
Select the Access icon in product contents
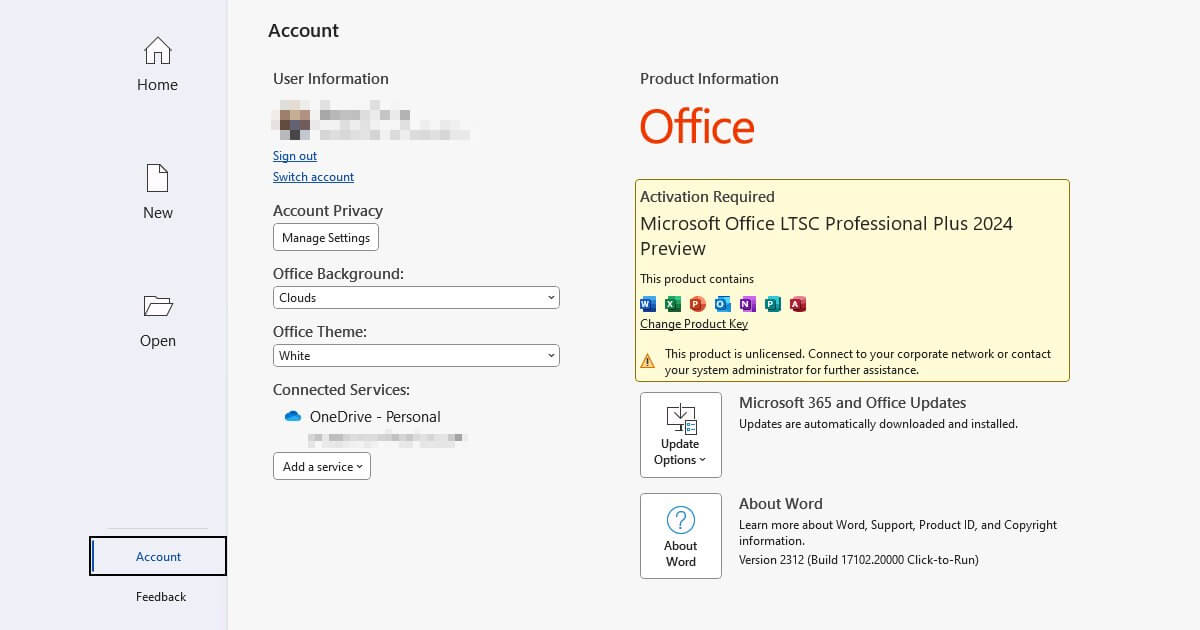798,303
